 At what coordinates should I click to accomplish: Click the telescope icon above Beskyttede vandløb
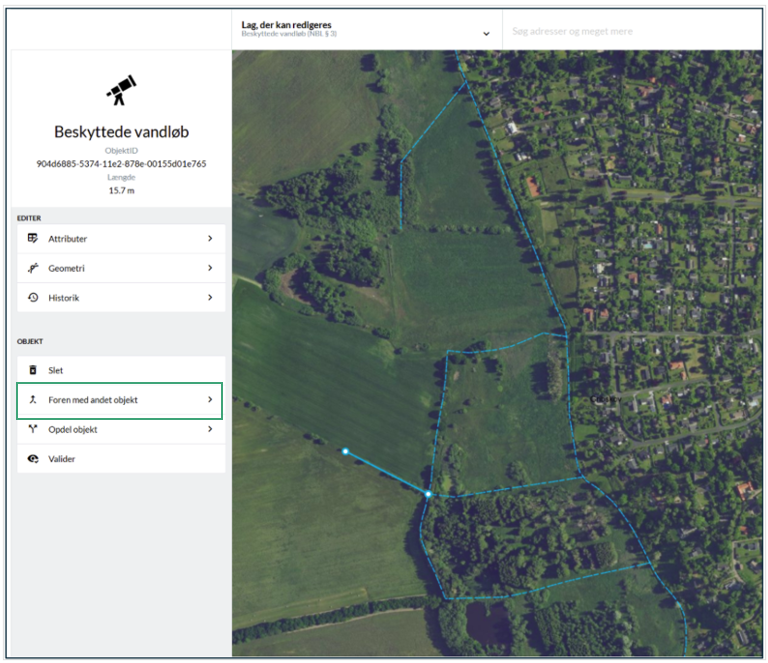tap(121, 90)
